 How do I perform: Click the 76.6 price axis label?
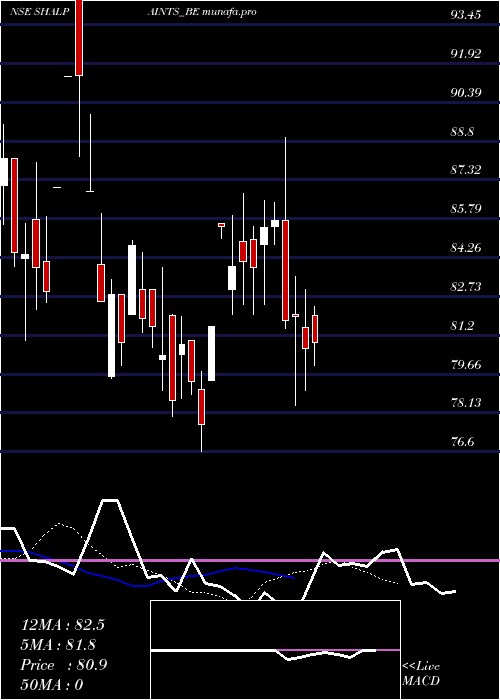pos(462,442)
